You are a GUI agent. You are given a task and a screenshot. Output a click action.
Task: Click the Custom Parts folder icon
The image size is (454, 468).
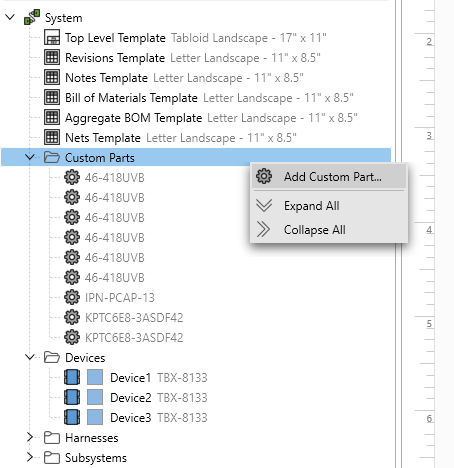(x=52, y=157)
